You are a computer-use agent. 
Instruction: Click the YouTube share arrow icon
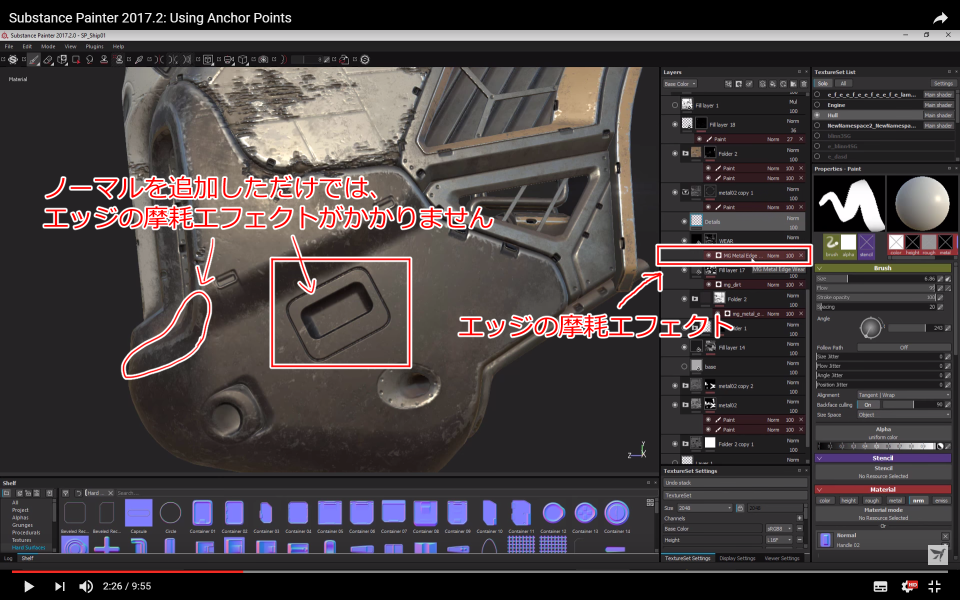tap(940, 18)
